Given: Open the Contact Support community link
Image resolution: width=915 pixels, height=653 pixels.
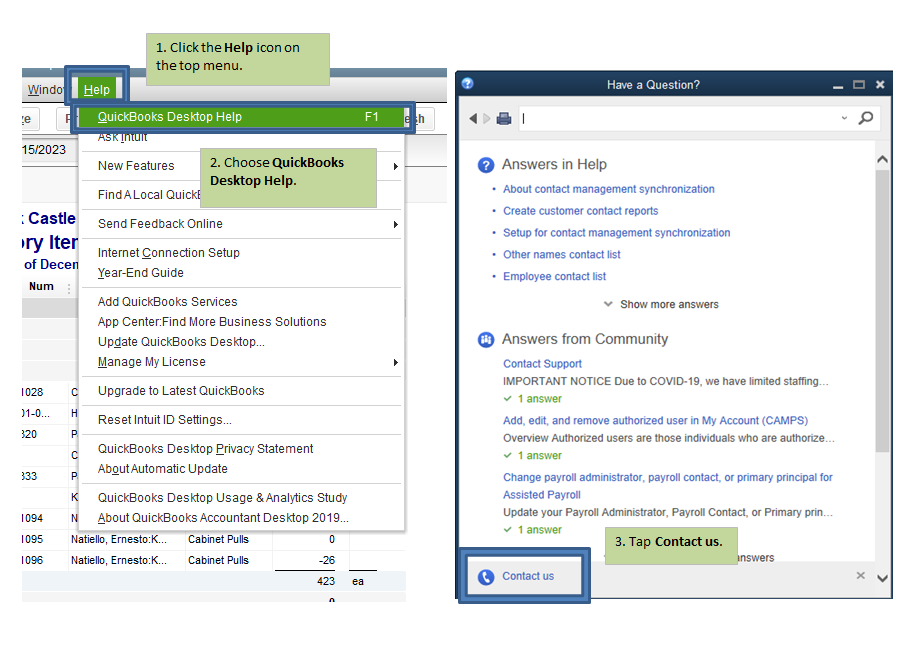Looking at the screenshot, I should [542, 364].
